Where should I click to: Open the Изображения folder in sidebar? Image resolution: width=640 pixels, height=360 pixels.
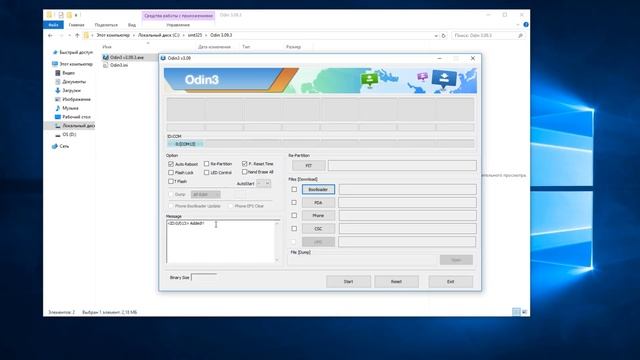(73, 99)
